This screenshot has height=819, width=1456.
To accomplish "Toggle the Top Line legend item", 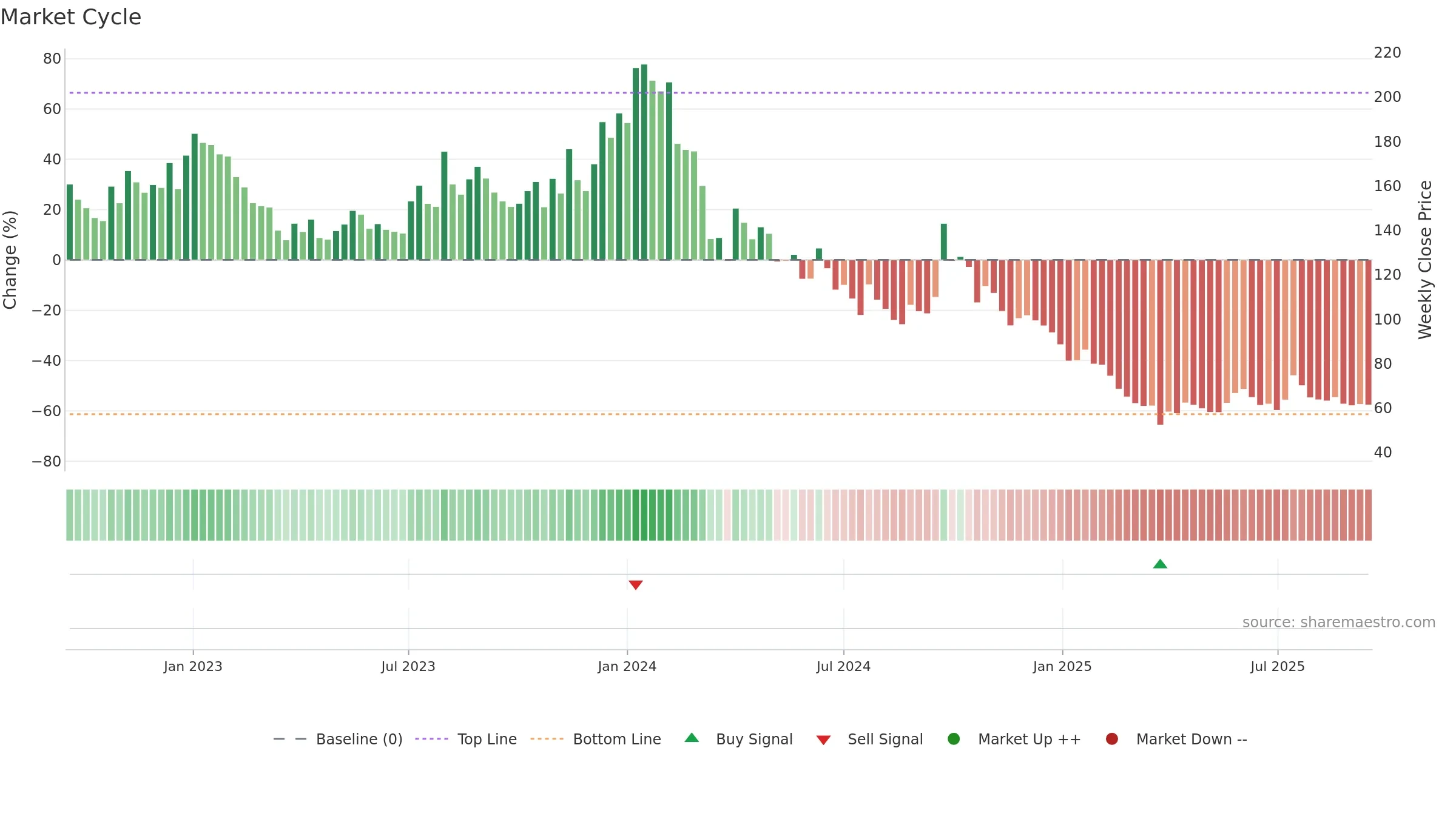I will (x=466, y=739).
